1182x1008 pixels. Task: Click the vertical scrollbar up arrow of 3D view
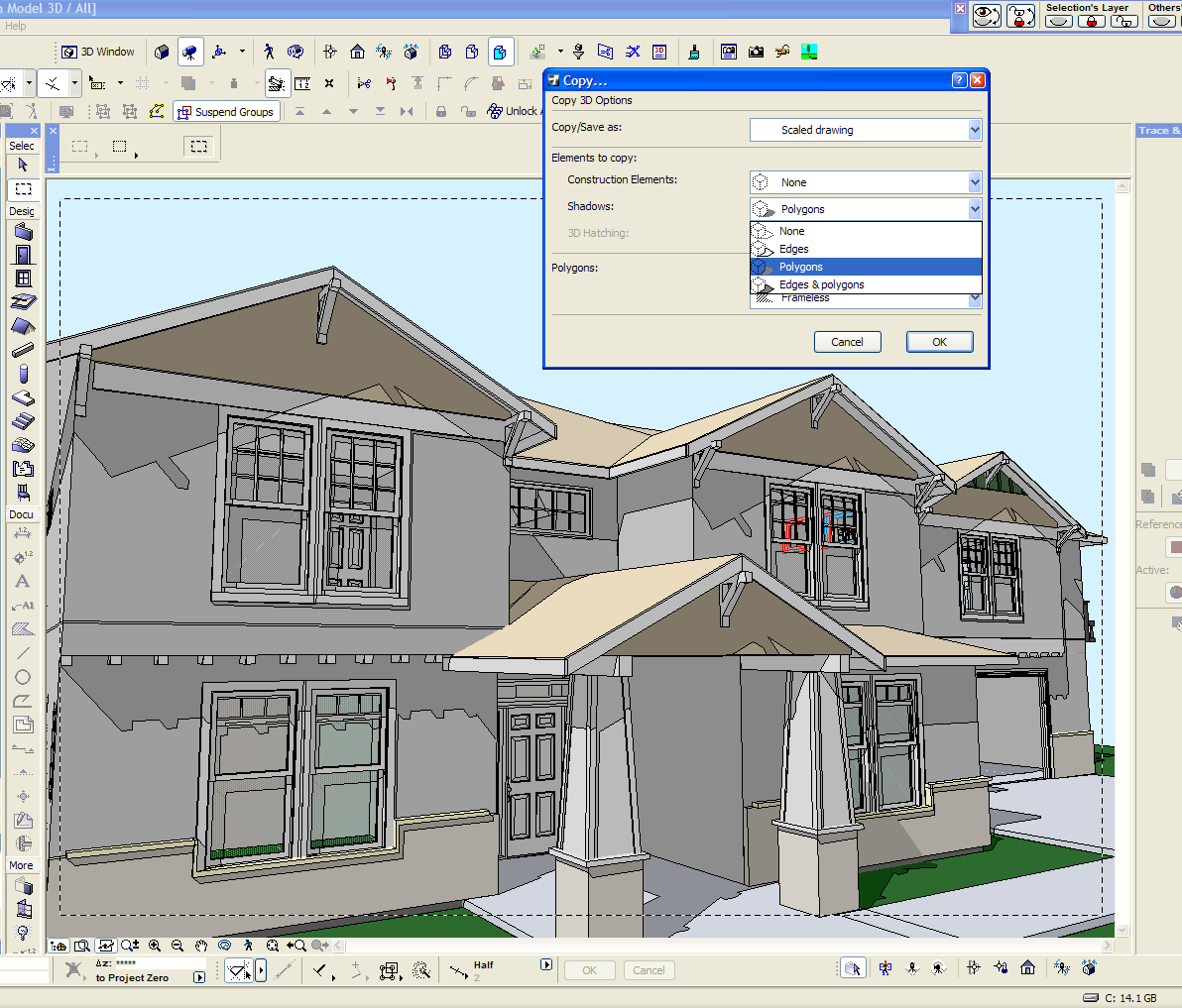1123,186
